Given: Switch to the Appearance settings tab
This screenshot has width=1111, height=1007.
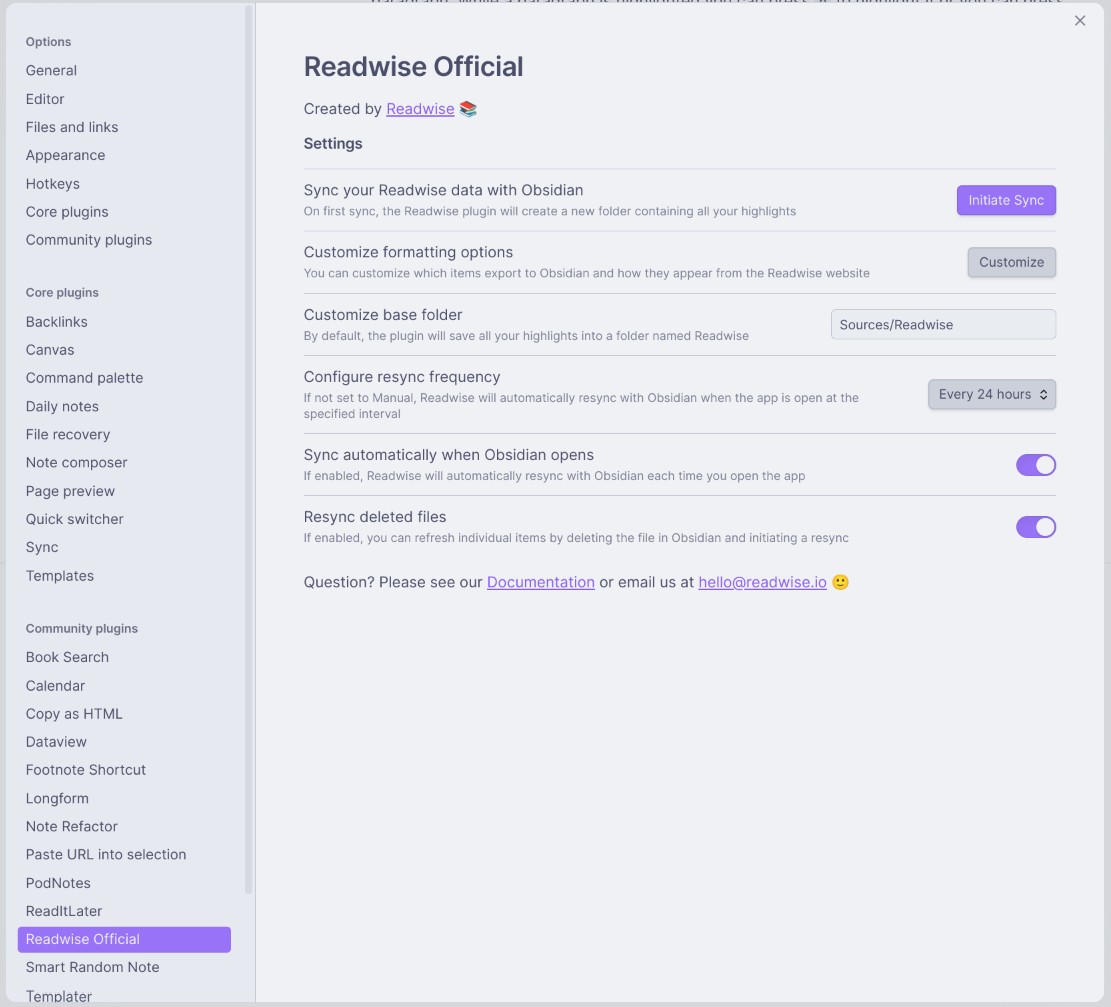Looking at the screenshot, I should coord(66,155).
